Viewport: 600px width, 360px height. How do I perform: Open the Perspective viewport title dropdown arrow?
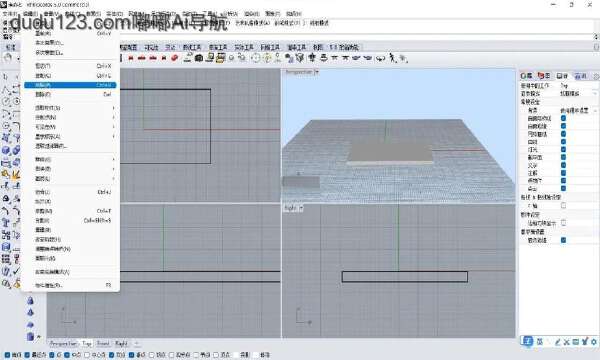(x=316, y=72)
